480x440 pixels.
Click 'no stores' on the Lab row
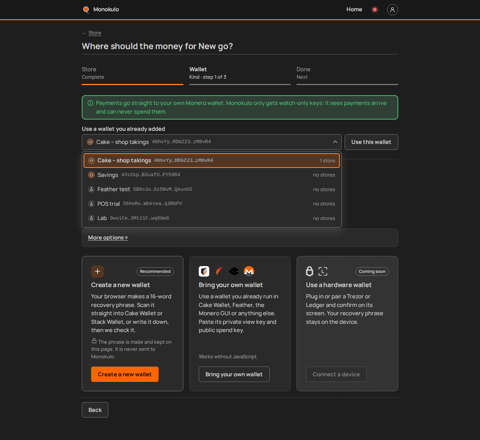pyautogui.click(x=324, y=218)
